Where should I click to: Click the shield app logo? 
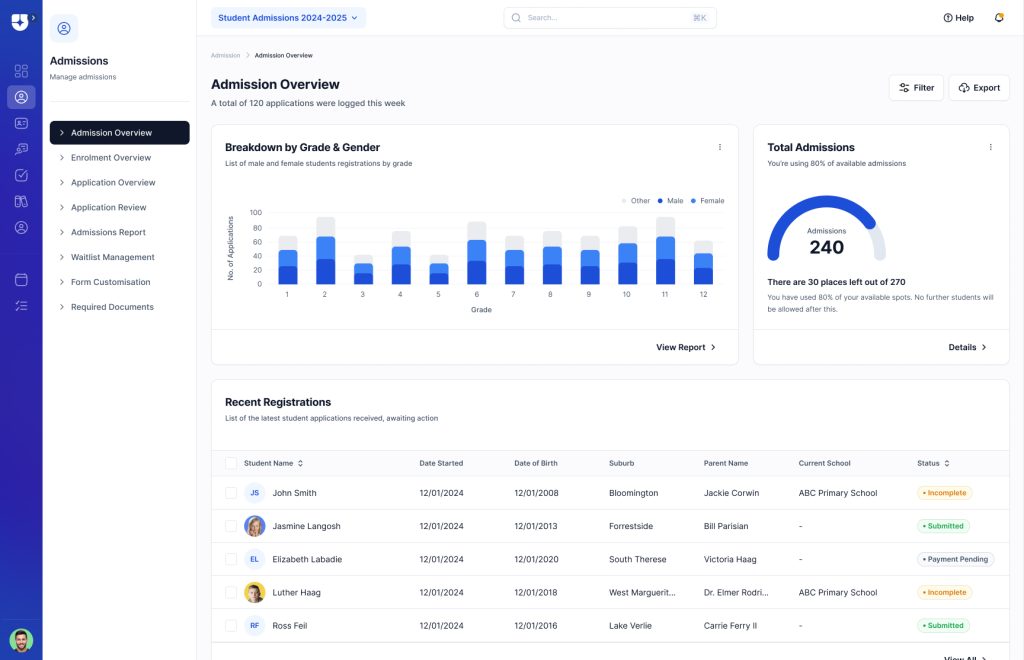pyautogui.click(x=20, y=22)
